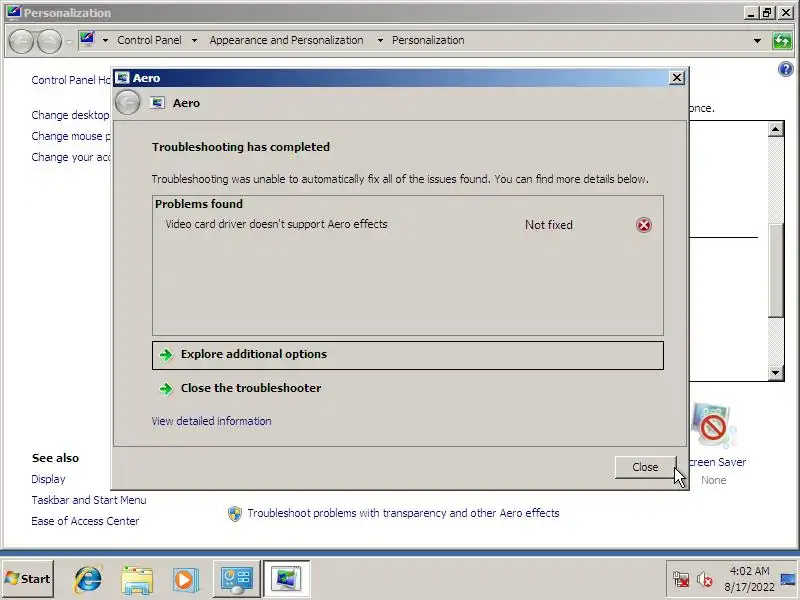
Task: Click the muted volume tray icon
Action: [705, 579]
